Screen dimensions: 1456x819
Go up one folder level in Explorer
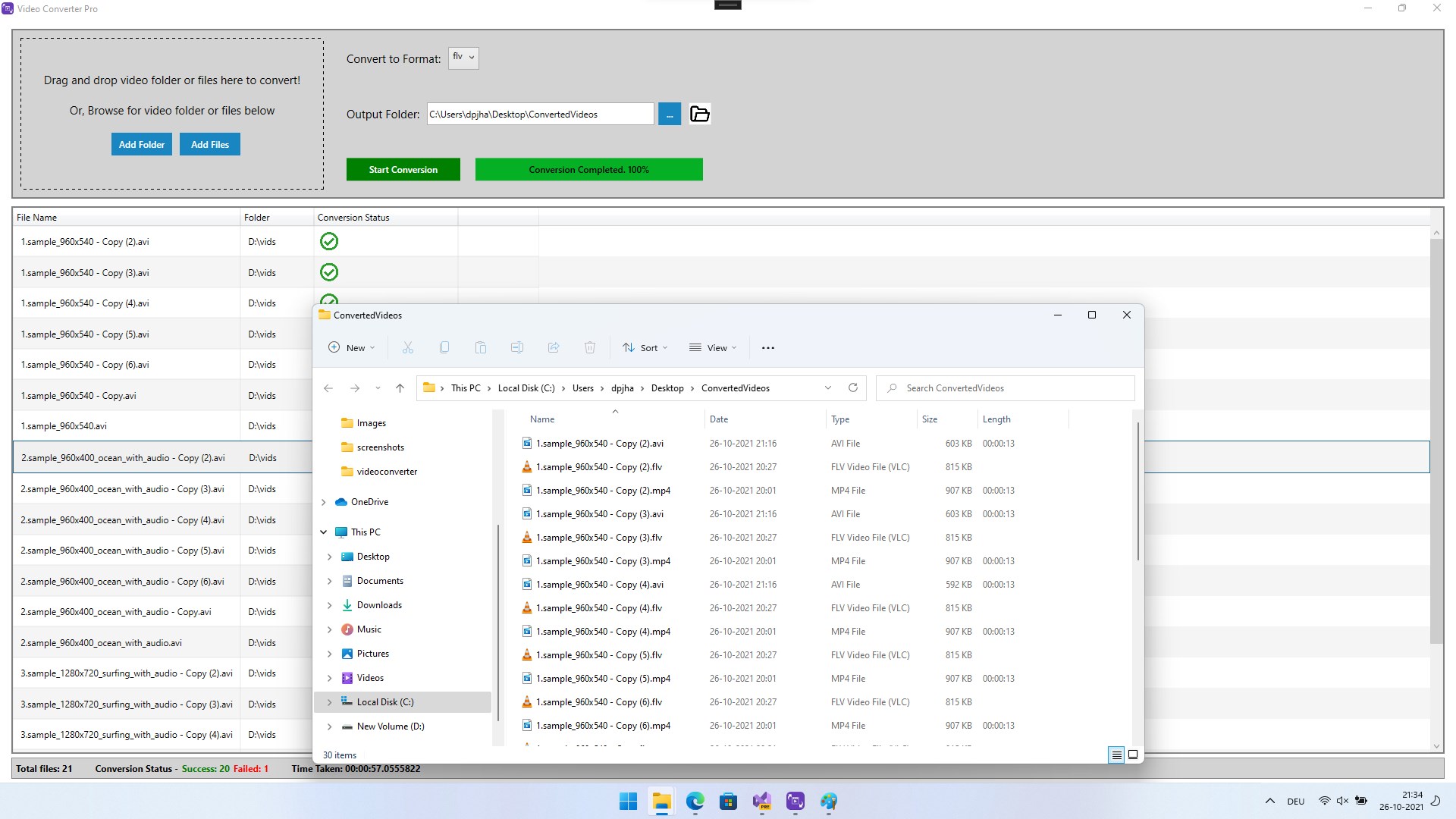[x=400, y=388]
